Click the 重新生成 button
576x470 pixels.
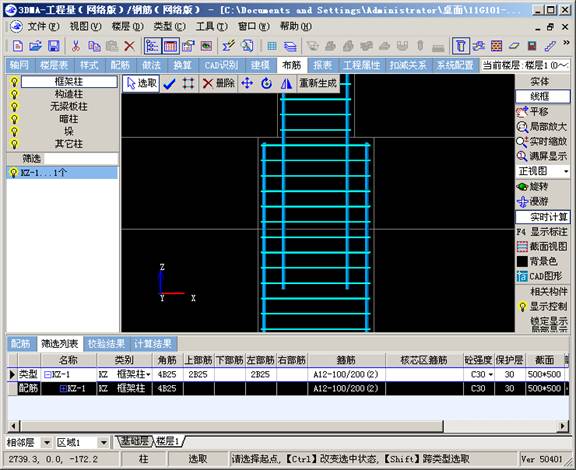318,83
